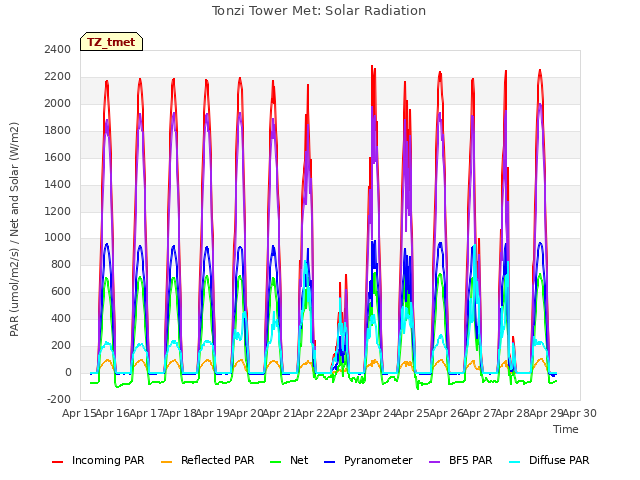Select the Incoming PAR legend entry

[98, 460]
